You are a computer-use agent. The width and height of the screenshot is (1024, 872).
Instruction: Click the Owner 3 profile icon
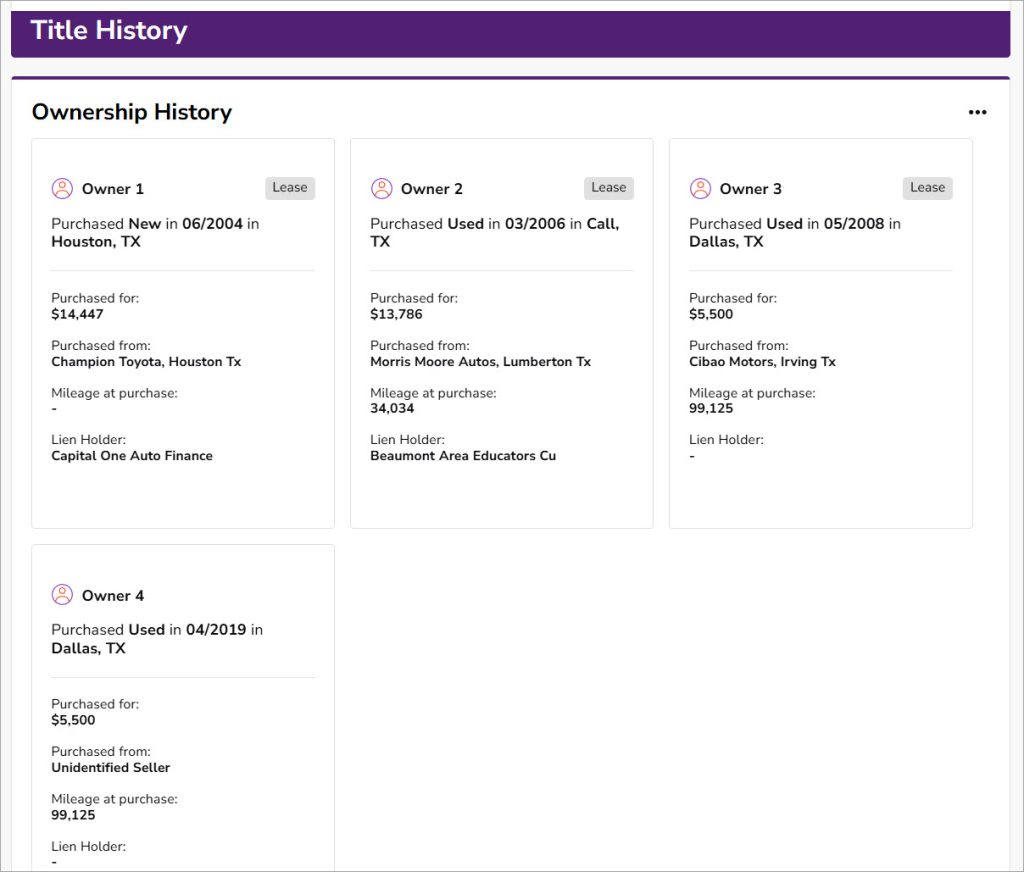pyautogui.click(x=700, y=189)
